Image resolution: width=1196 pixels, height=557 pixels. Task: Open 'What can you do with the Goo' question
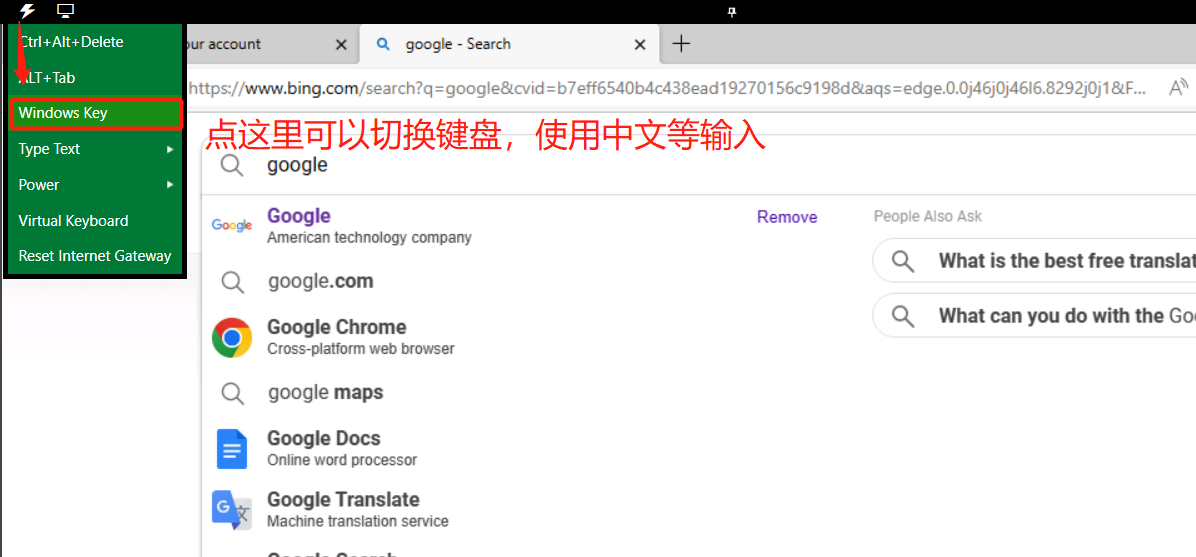click(x=1034, y=315)
